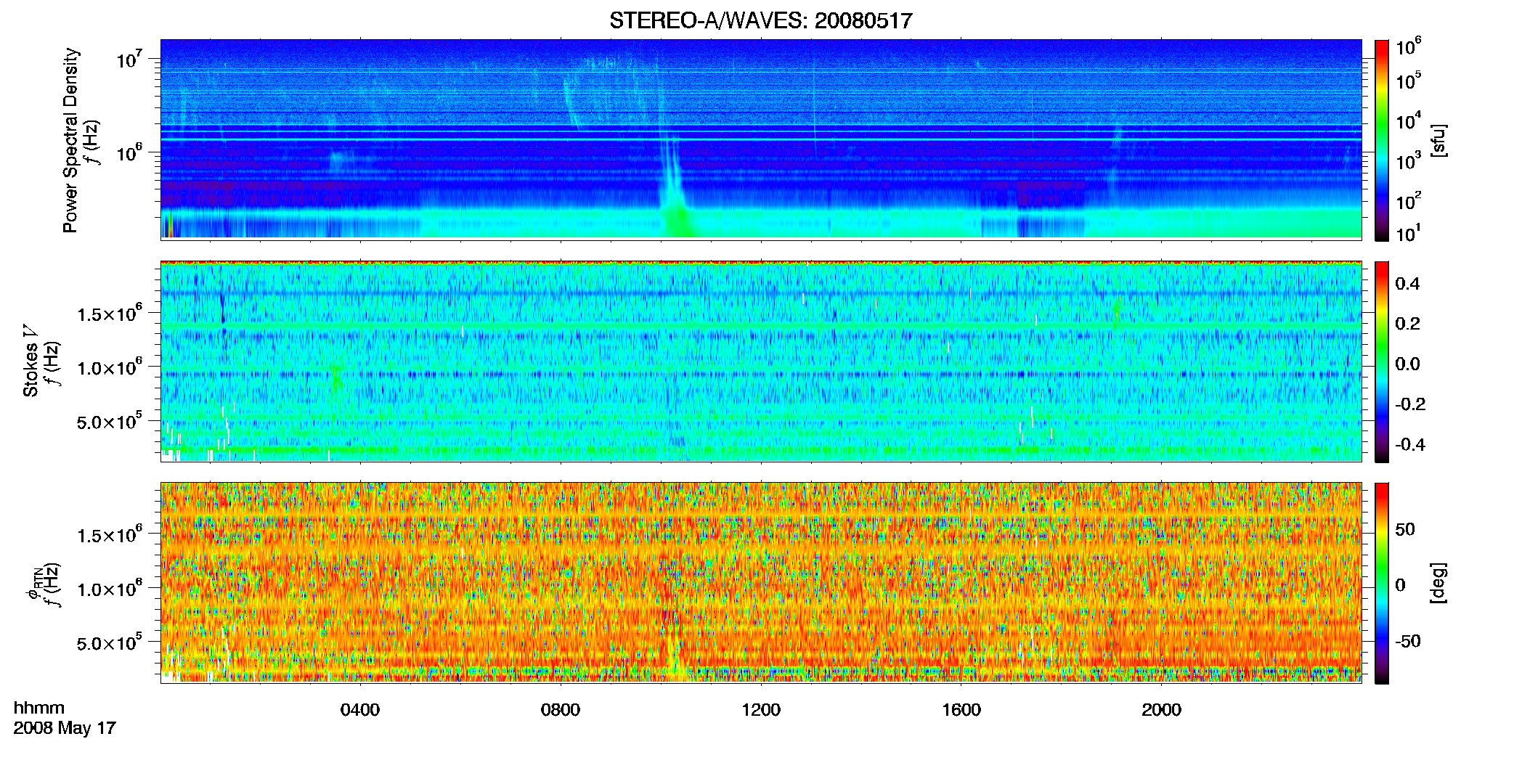The width and height of the screenshot is (1522, 784).
Task: Click the phi RTN degree colorbar
Action: 1381,583
